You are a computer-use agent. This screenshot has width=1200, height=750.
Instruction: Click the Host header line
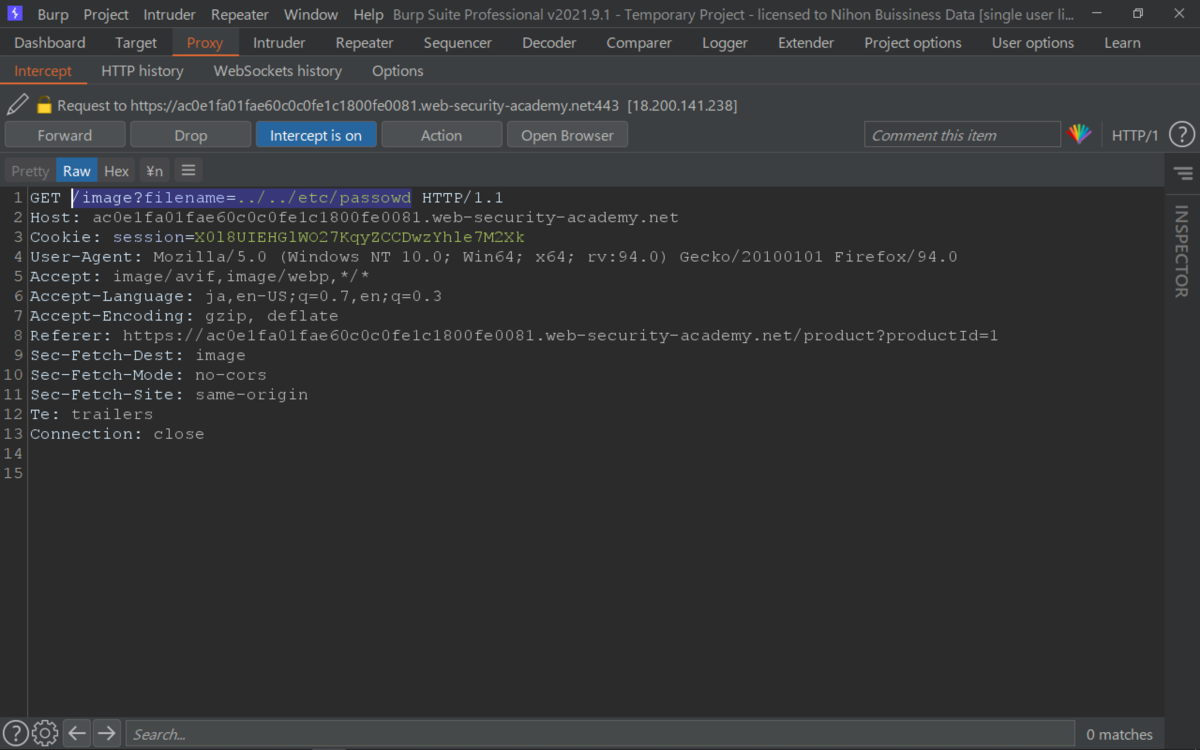pyautogui.click(x=354, y=217)
